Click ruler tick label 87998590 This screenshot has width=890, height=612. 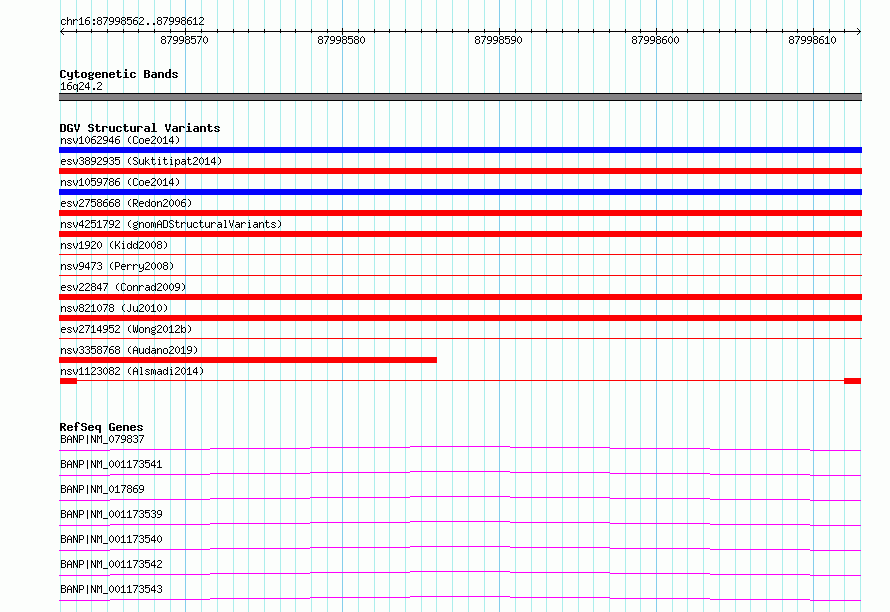pos(498,40)
